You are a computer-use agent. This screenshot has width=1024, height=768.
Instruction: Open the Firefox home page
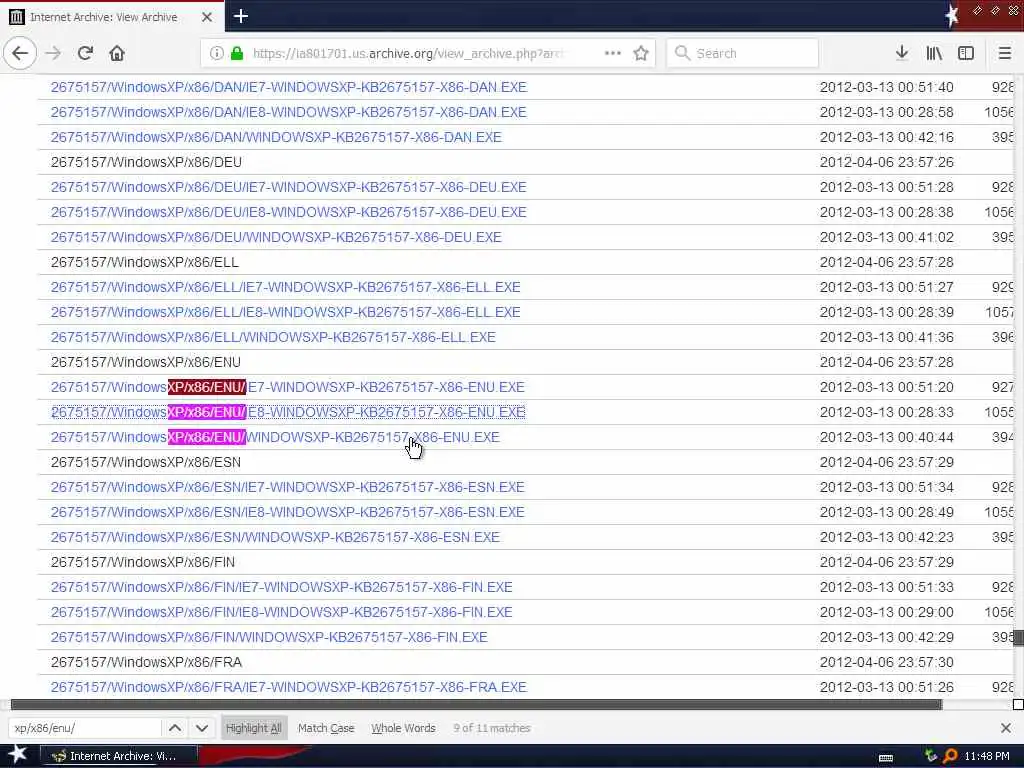tap(117, 53)
